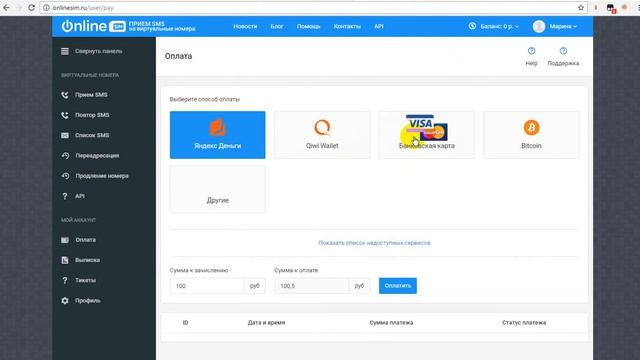Click the Сумма к оплате field
The height and width of the screenshot is (360, 640).
point(312,286)
